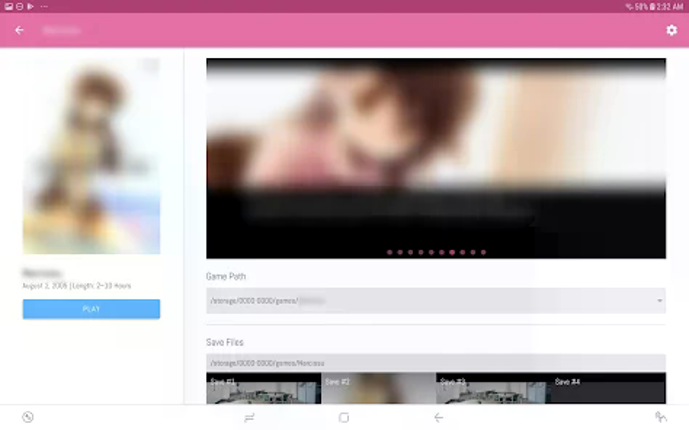Image resolution: width=689 pixels, height=430 pixels.
Task: Tap the round icon in the navigation bar
Action: 28,417
